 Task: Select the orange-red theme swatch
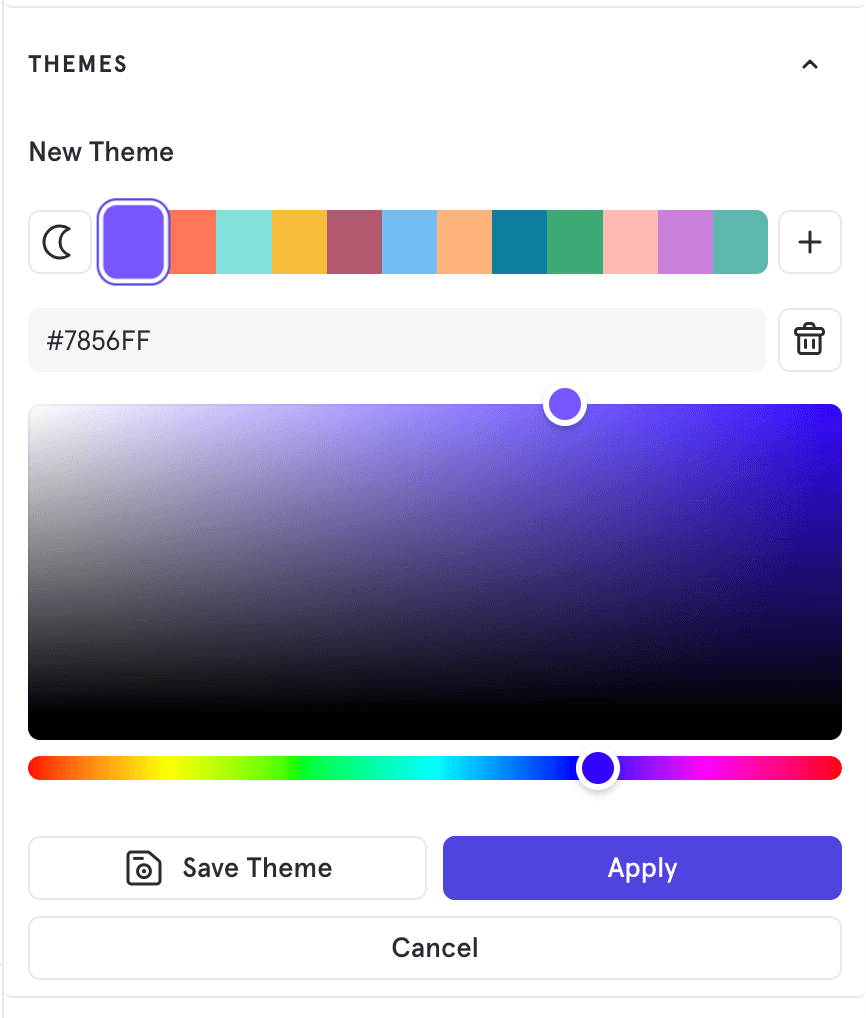(x=192, y=242)
